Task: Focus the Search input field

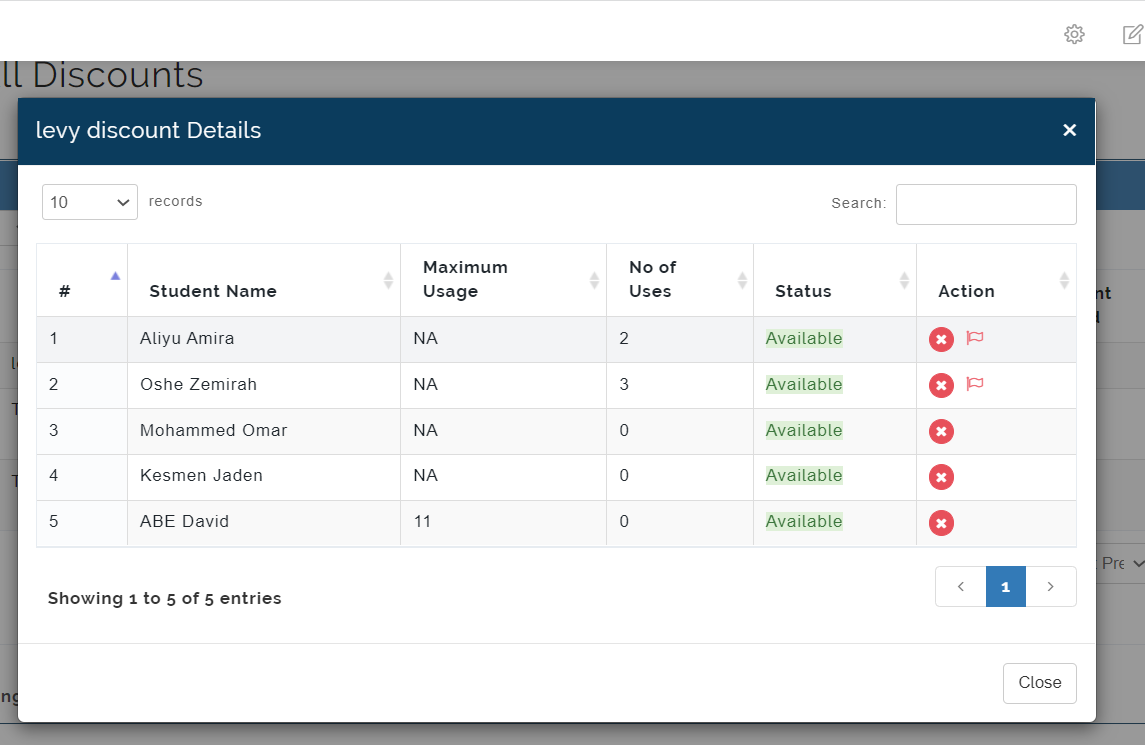Action: [986, 205]
